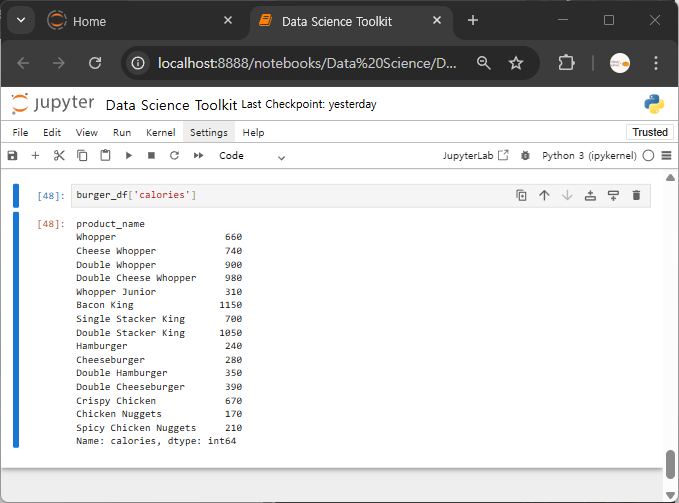The image size is (679, 503).
Task: Open the Edit menu
Action: 52,132
